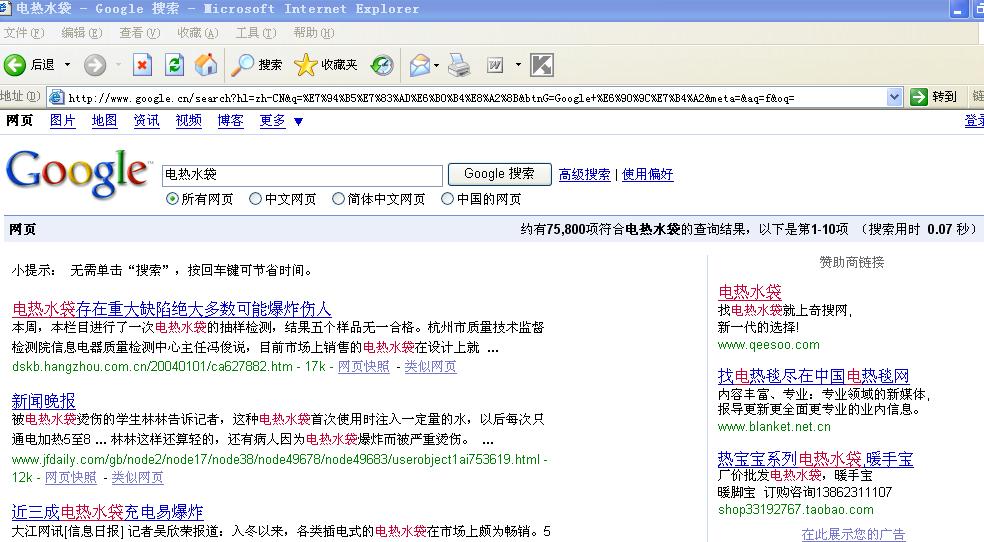Open 类似网页 for the hangzhou.com.cn result
This screenshot has width=984, height=542.
tap(430, 366)
